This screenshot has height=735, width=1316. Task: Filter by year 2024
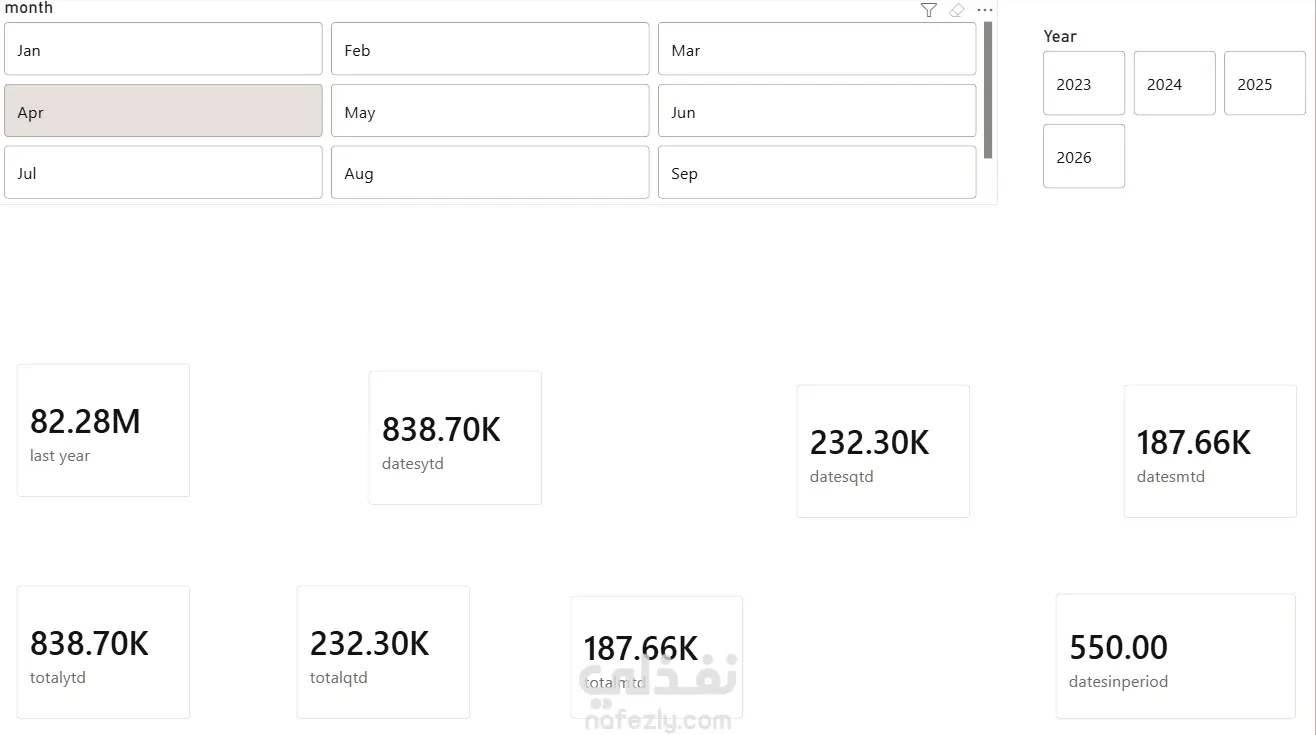(x=1175, y=84)
